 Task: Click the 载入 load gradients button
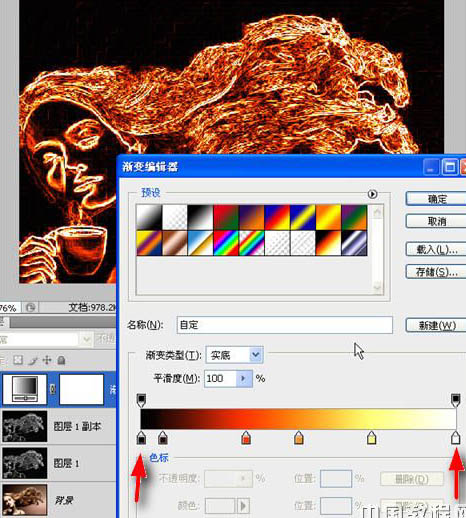[437, 249]
